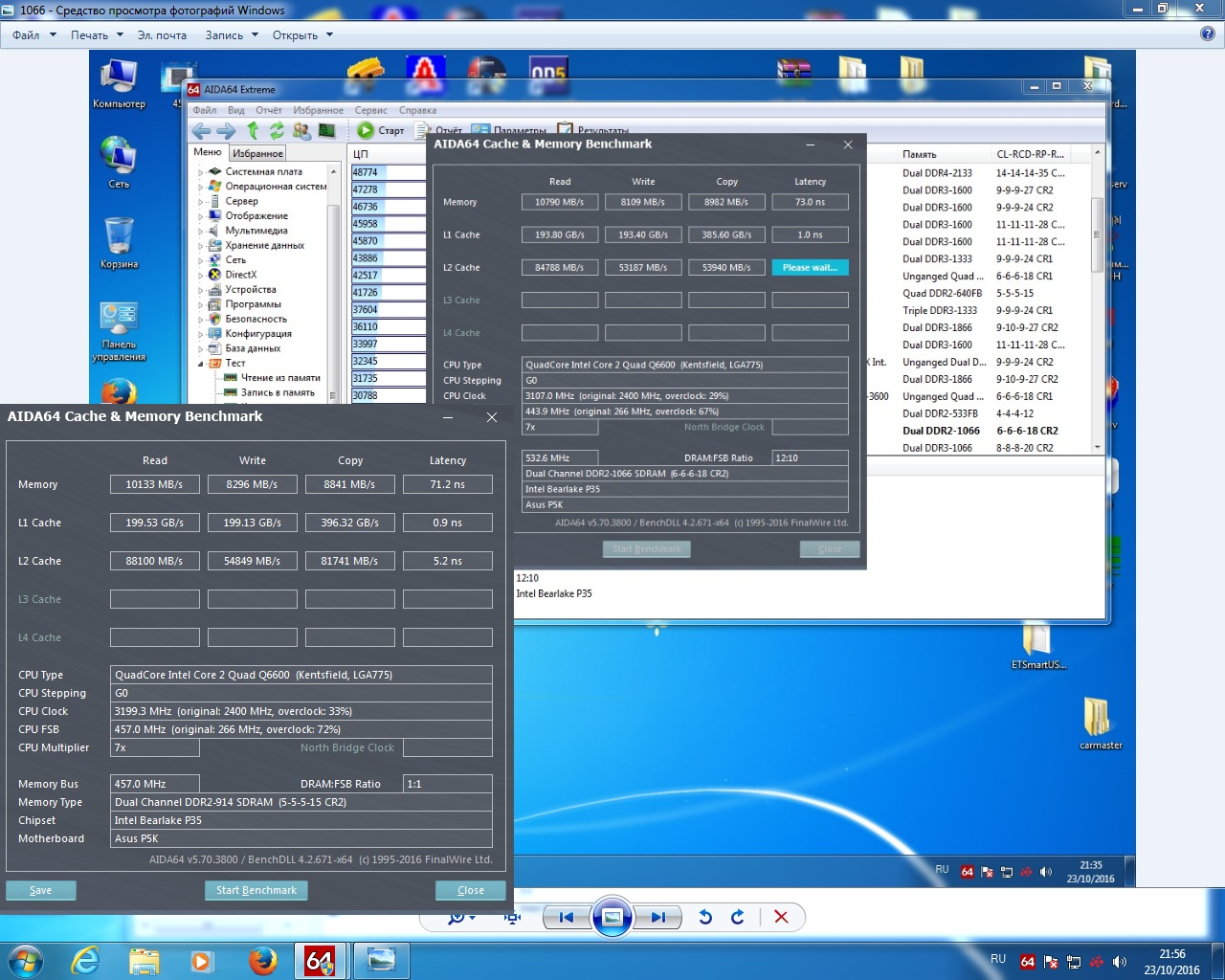Click the RU language indicator on the taskbar
The width and height of the screenshot is (1225, 980).
998,959
